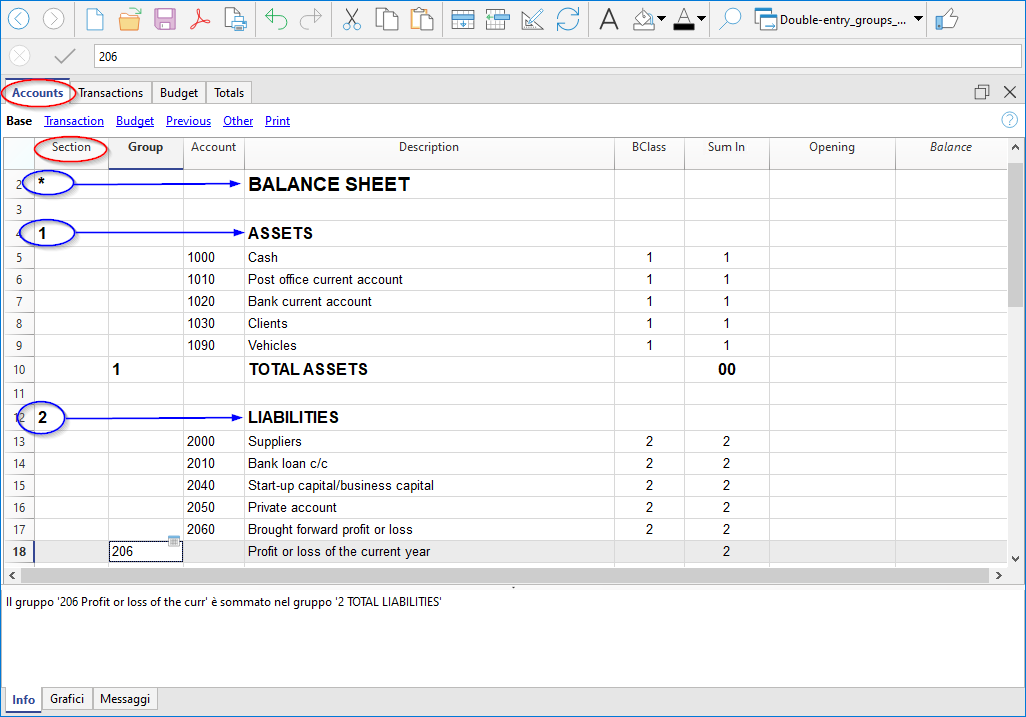
Task: Open the Grafici tab at the bottom
Action: click(x=67, y=700)
